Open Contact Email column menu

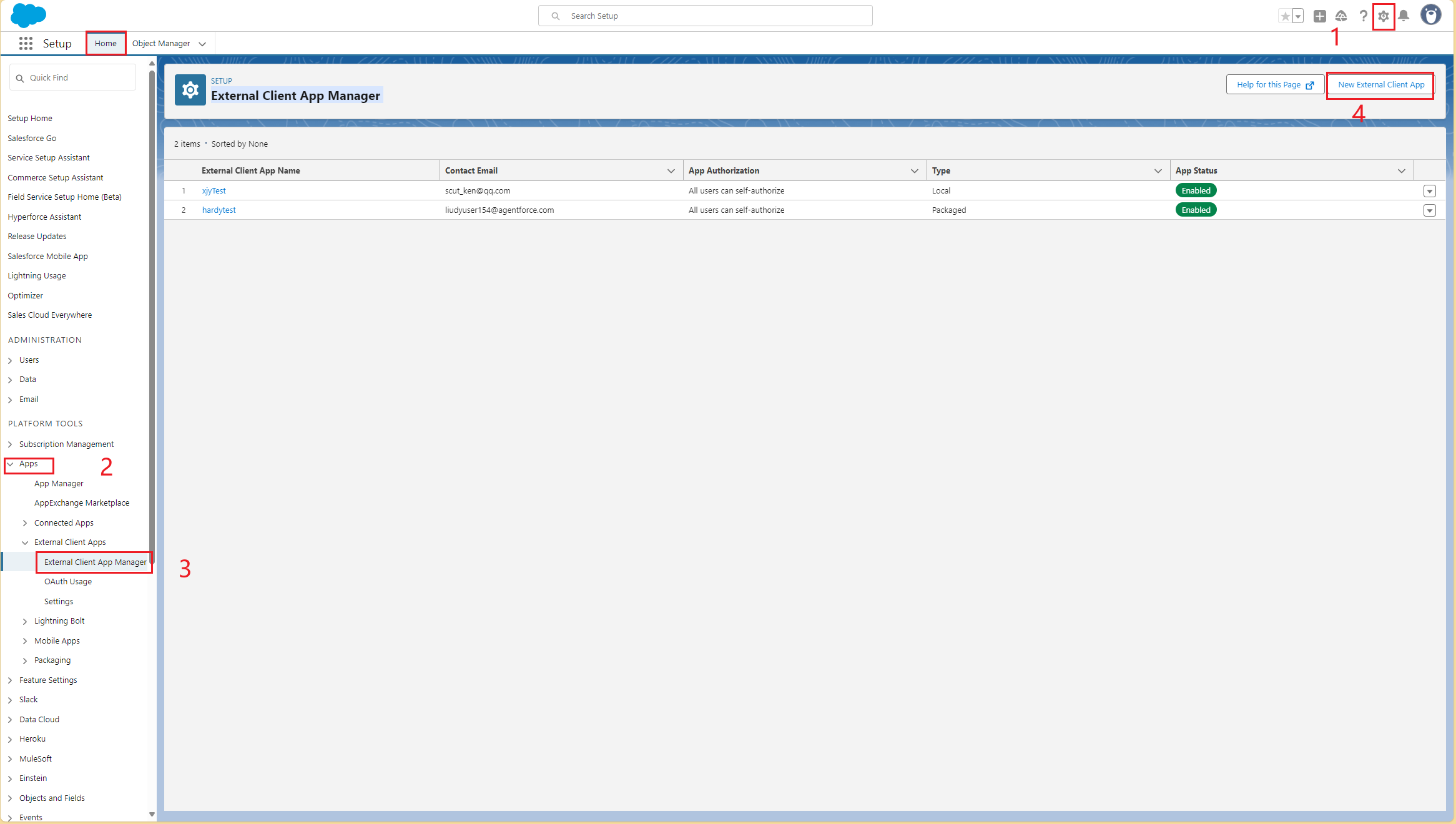(x=671, y=170)
